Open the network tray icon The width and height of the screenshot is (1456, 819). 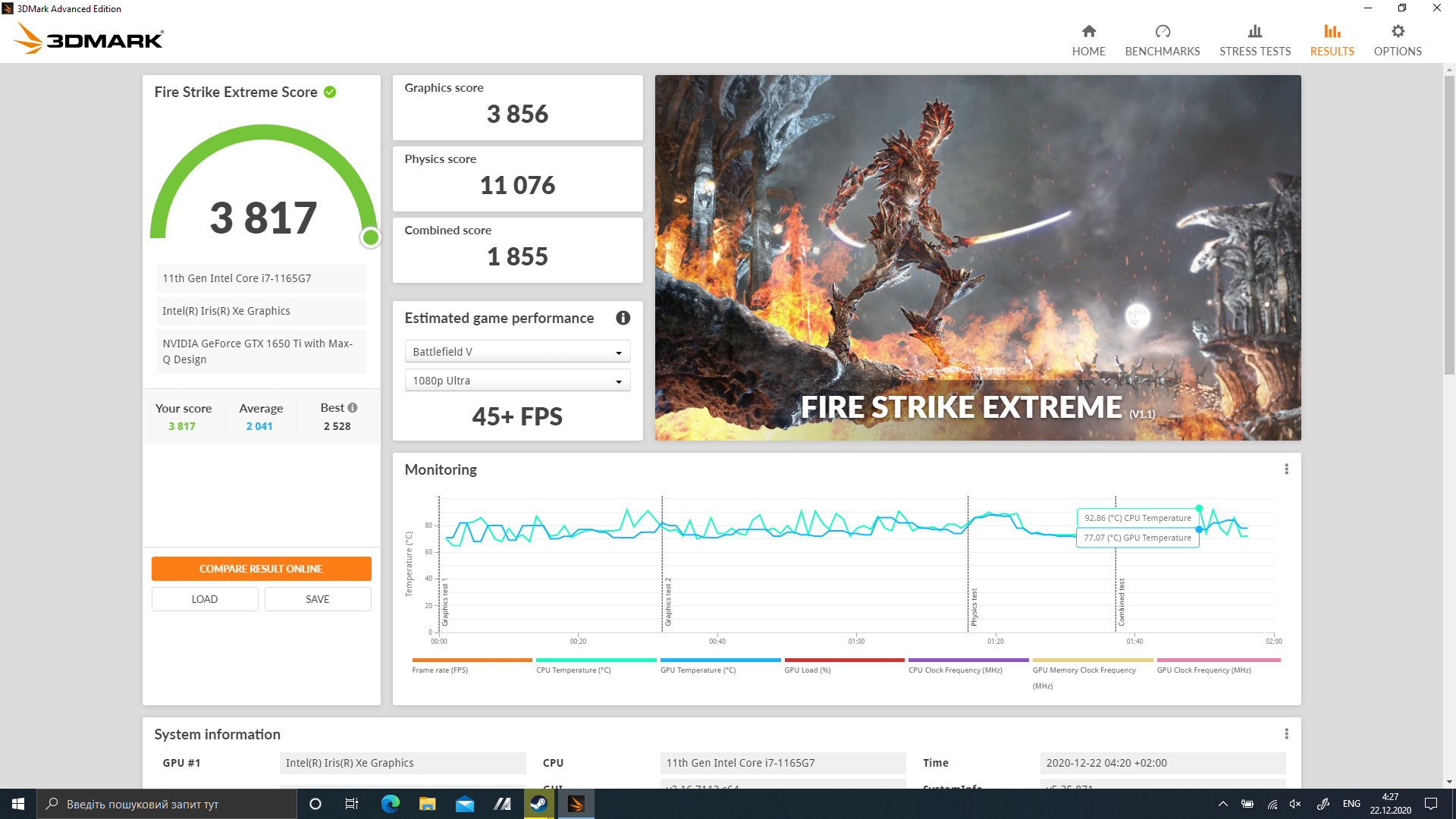click(x=1272, y=804)
